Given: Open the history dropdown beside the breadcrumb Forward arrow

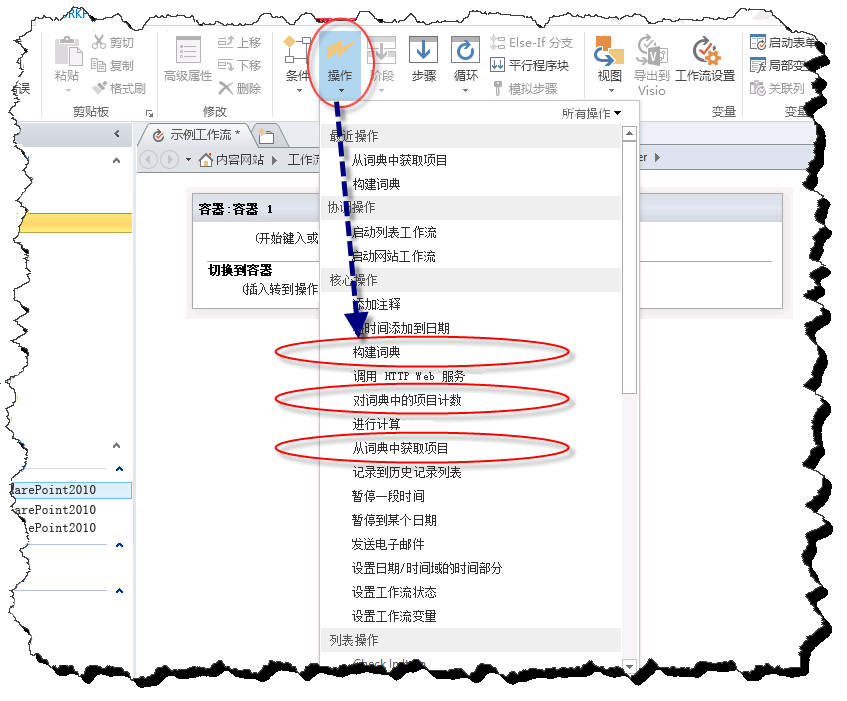Looking at the screenshot, I should pos(188,160).
